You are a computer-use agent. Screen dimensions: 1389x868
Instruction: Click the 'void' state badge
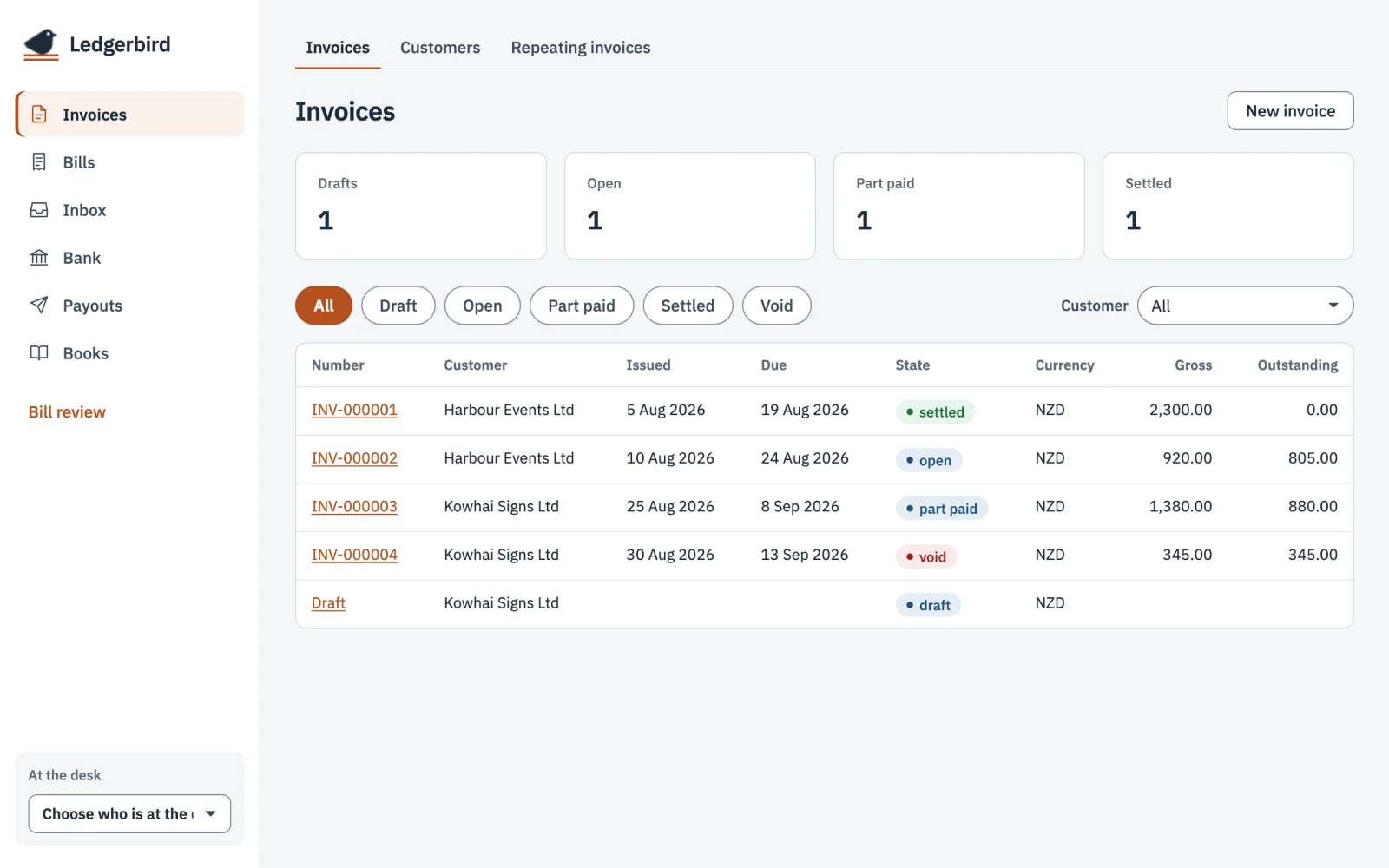coord(926,556)
